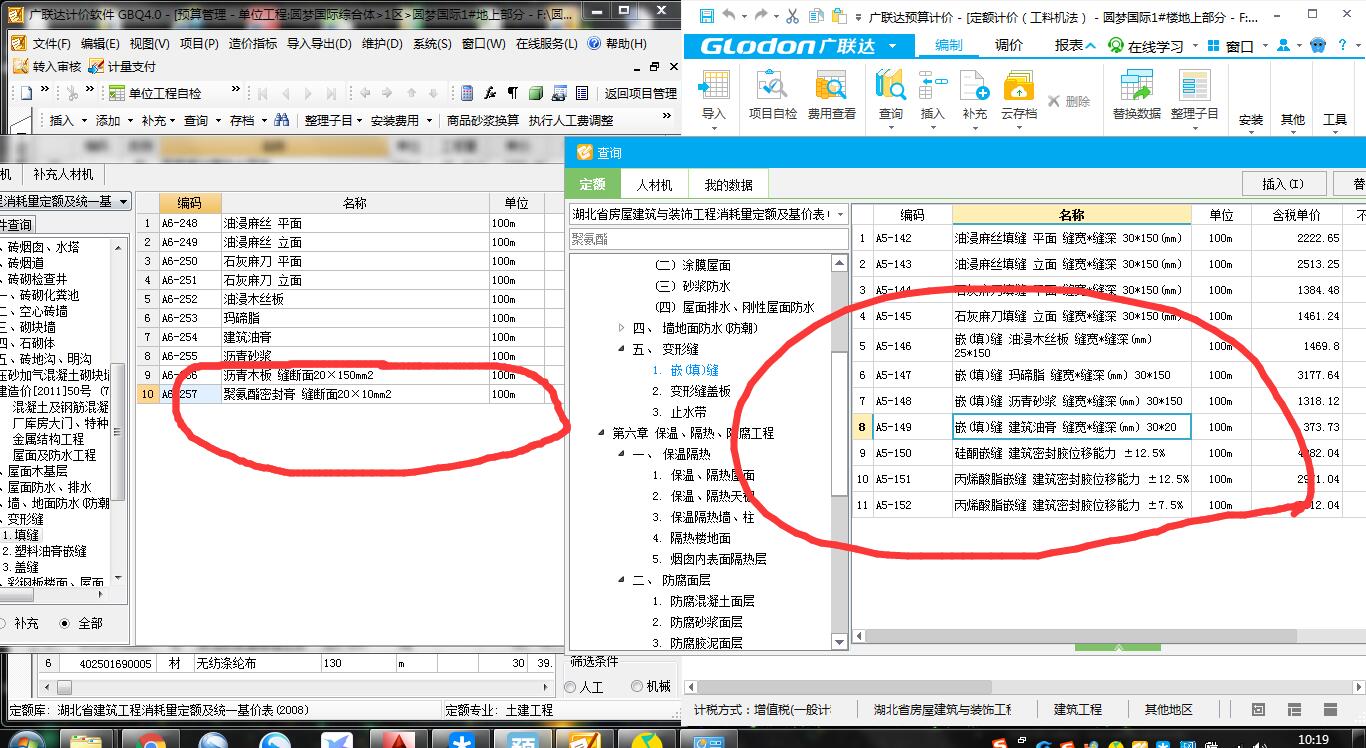This screenshot has width=1366, height=748.
Task: Select the 全部 radio button
Action: pyautogui.click(x=66, y=623)
